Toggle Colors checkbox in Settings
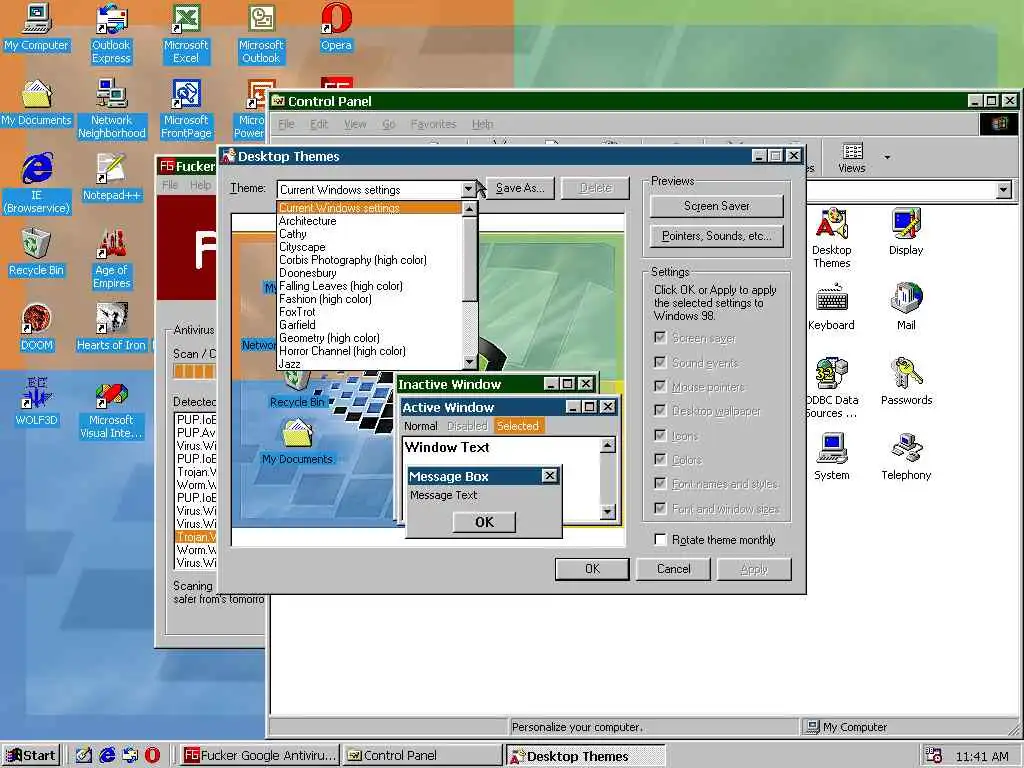The image size is (1024, 768). (660, 459)
